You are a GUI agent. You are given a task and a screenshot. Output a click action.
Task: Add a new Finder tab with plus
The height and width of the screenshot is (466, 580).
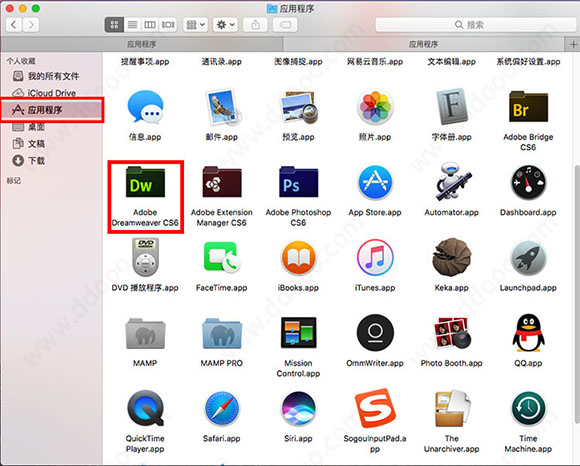(573, 44)
